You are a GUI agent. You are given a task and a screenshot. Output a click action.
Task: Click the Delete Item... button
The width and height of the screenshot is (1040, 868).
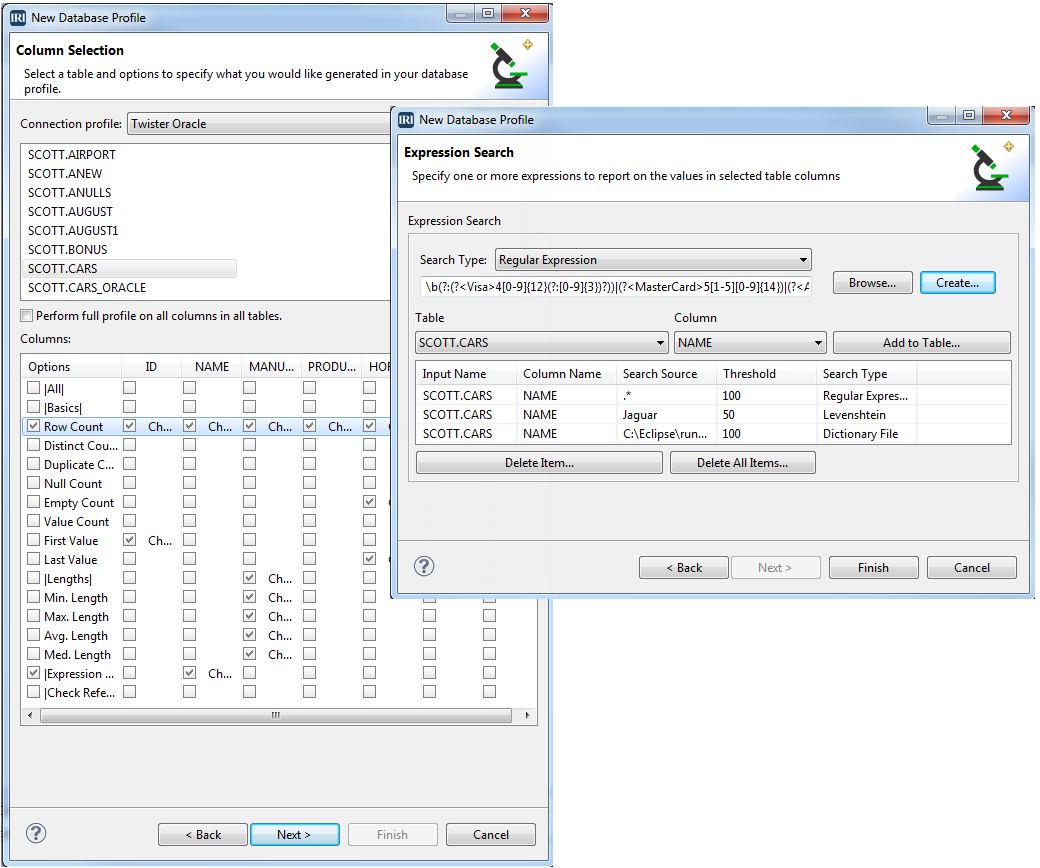click(x=539, y=463)
